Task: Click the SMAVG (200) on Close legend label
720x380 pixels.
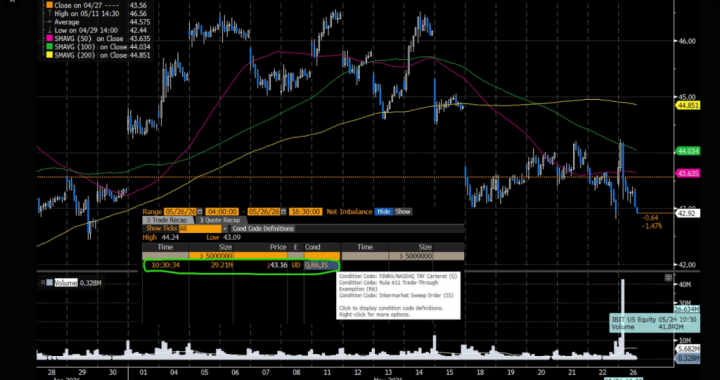Action: 90,55
